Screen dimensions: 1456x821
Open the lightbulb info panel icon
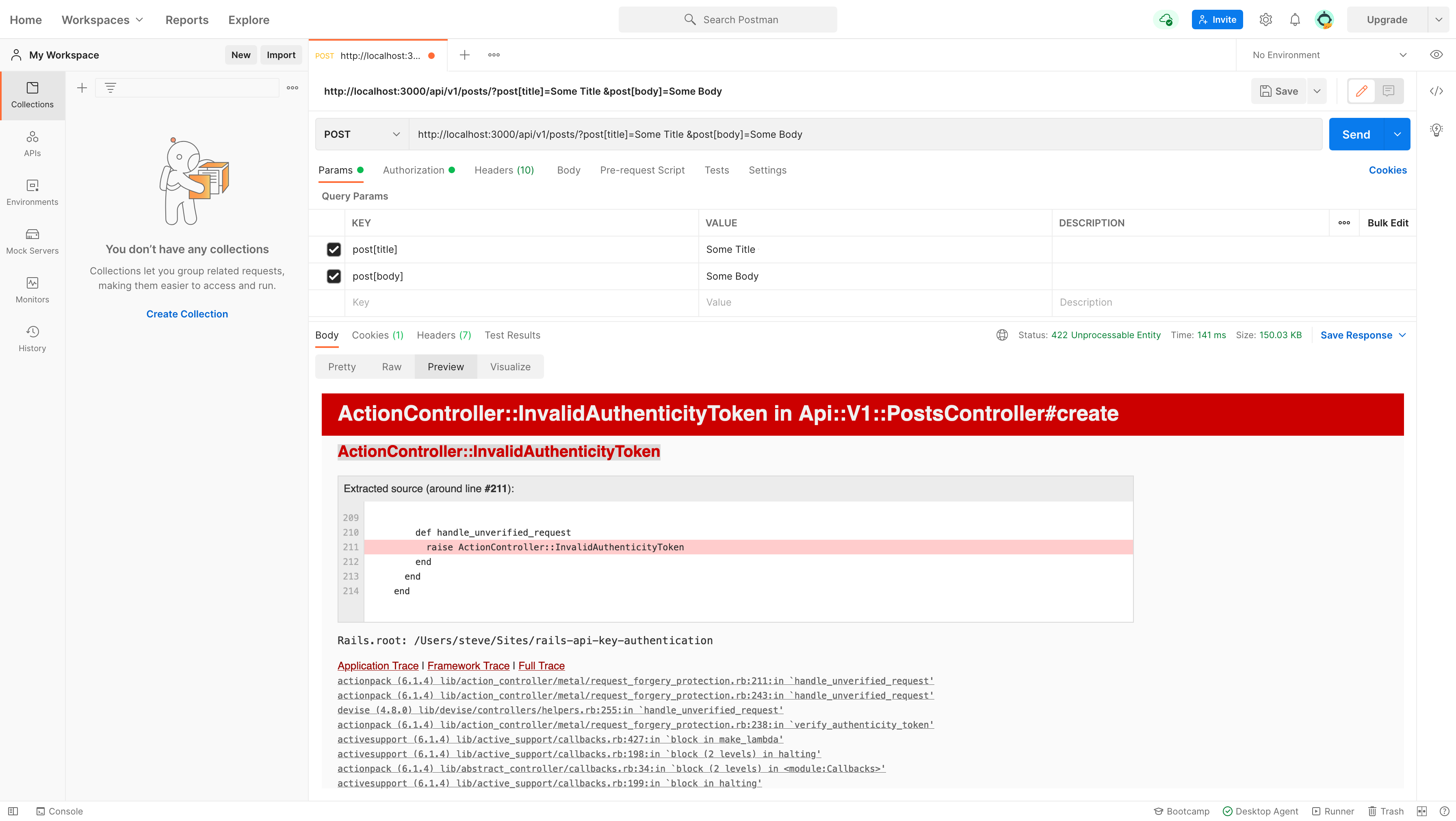1436,130
